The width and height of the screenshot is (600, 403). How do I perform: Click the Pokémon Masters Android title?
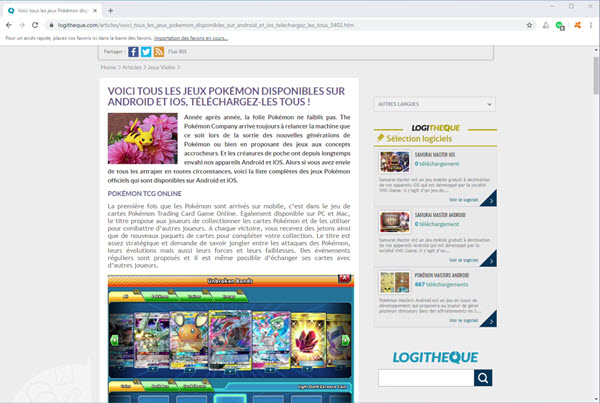(442, 276)
